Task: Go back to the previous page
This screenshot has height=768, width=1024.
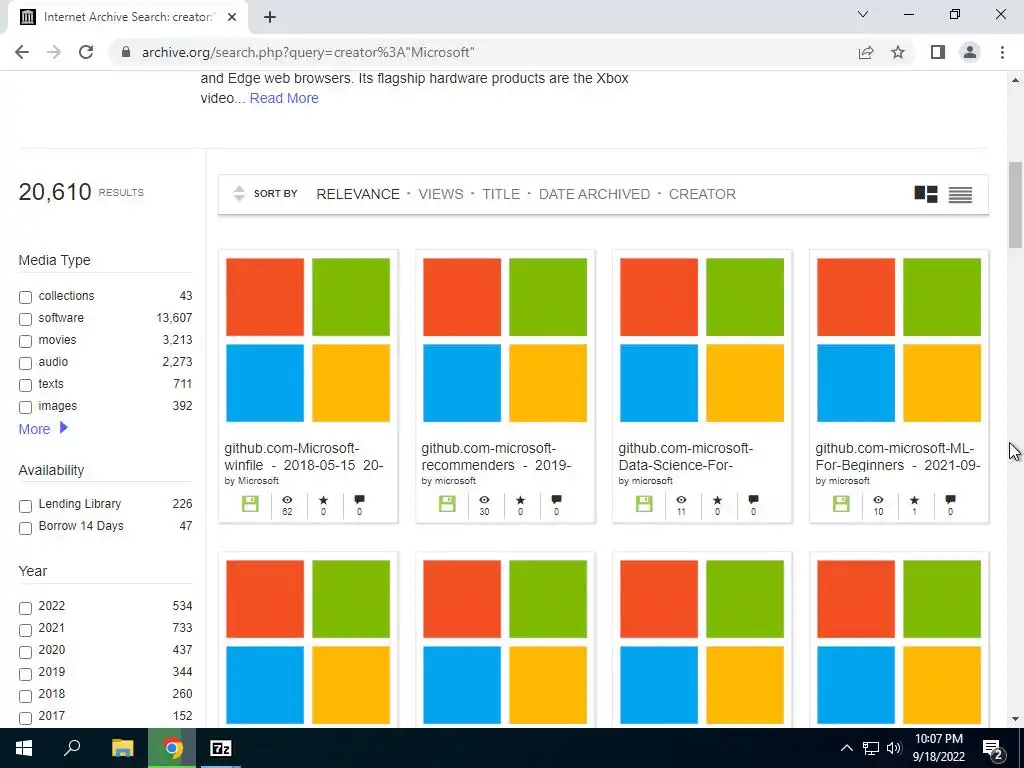Action: [22, 52]
